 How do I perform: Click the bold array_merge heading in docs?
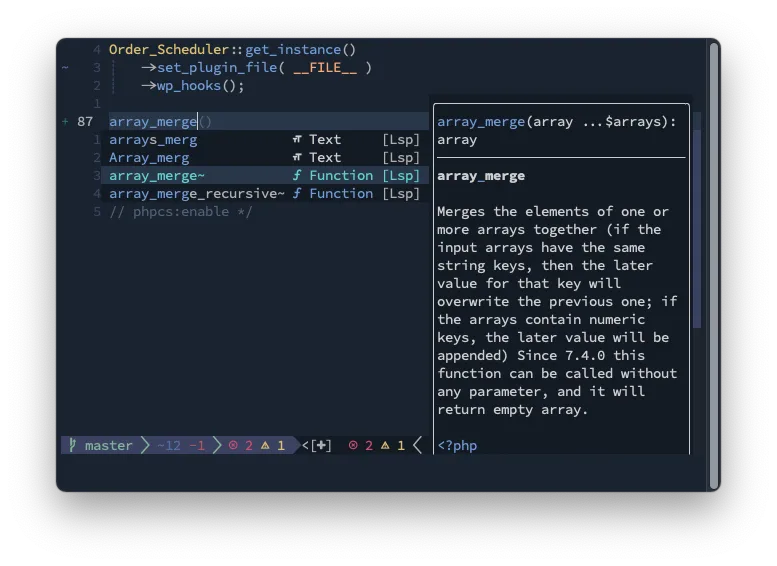[481, 176]
